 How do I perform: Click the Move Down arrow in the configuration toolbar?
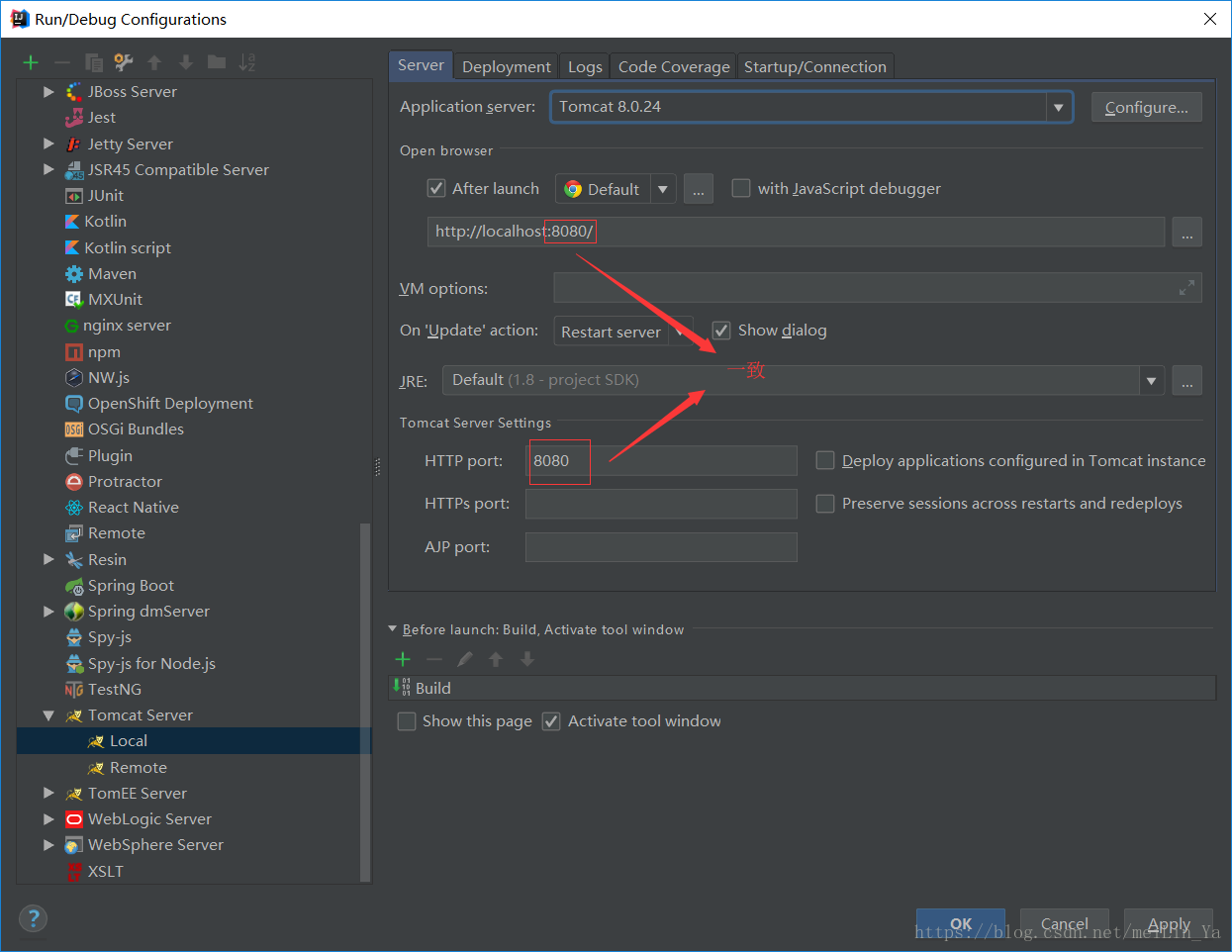(185, 62)
